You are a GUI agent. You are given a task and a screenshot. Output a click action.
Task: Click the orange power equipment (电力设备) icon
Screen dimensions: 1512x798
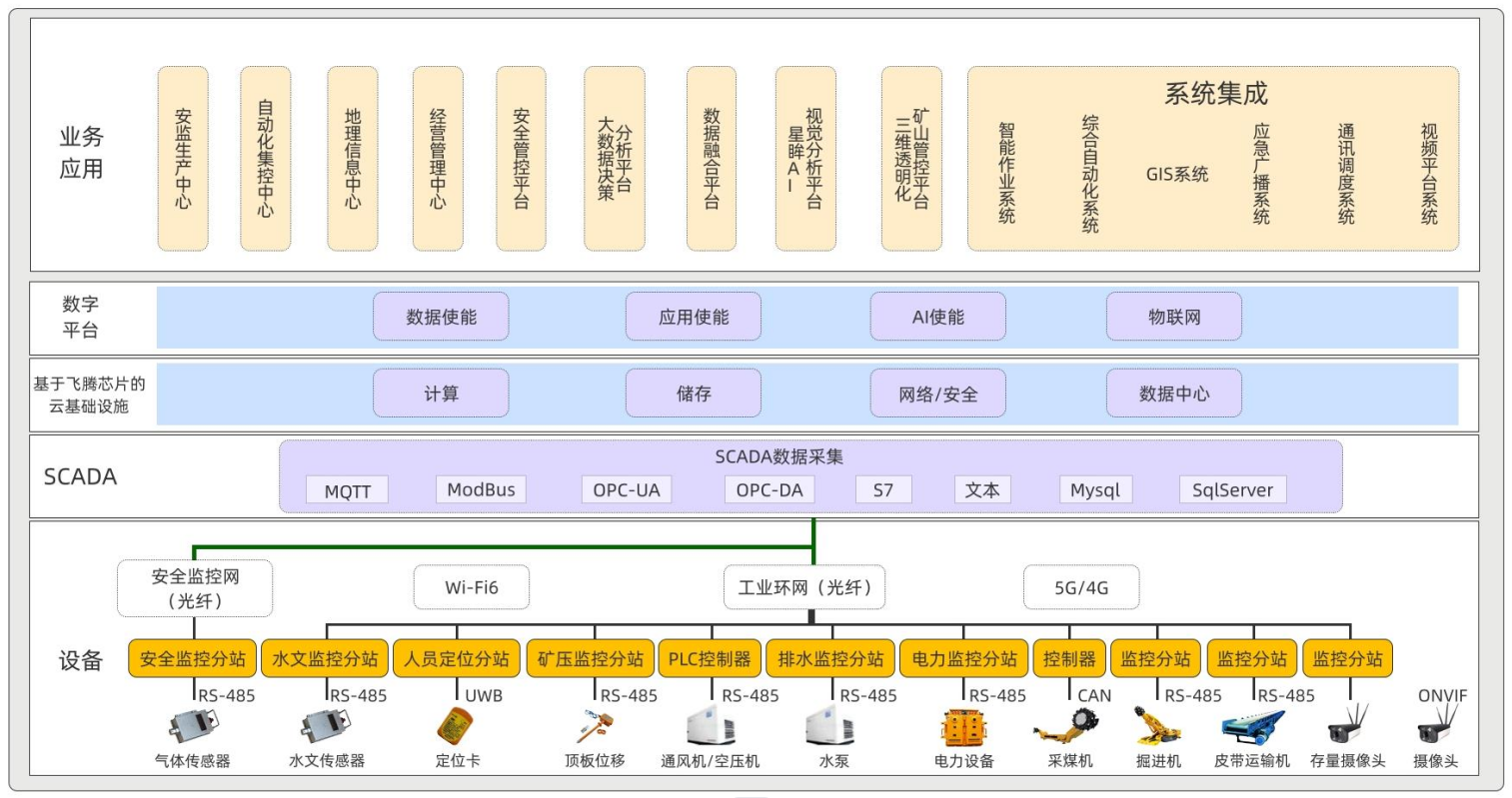(962, 726)
